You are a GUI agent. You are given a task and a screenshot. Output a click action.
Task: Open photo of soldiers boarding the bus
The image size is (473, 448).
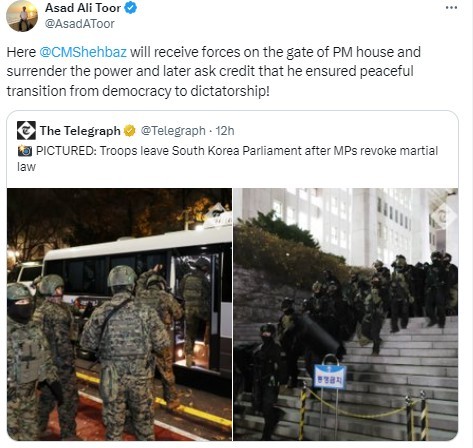click(119, 314)
